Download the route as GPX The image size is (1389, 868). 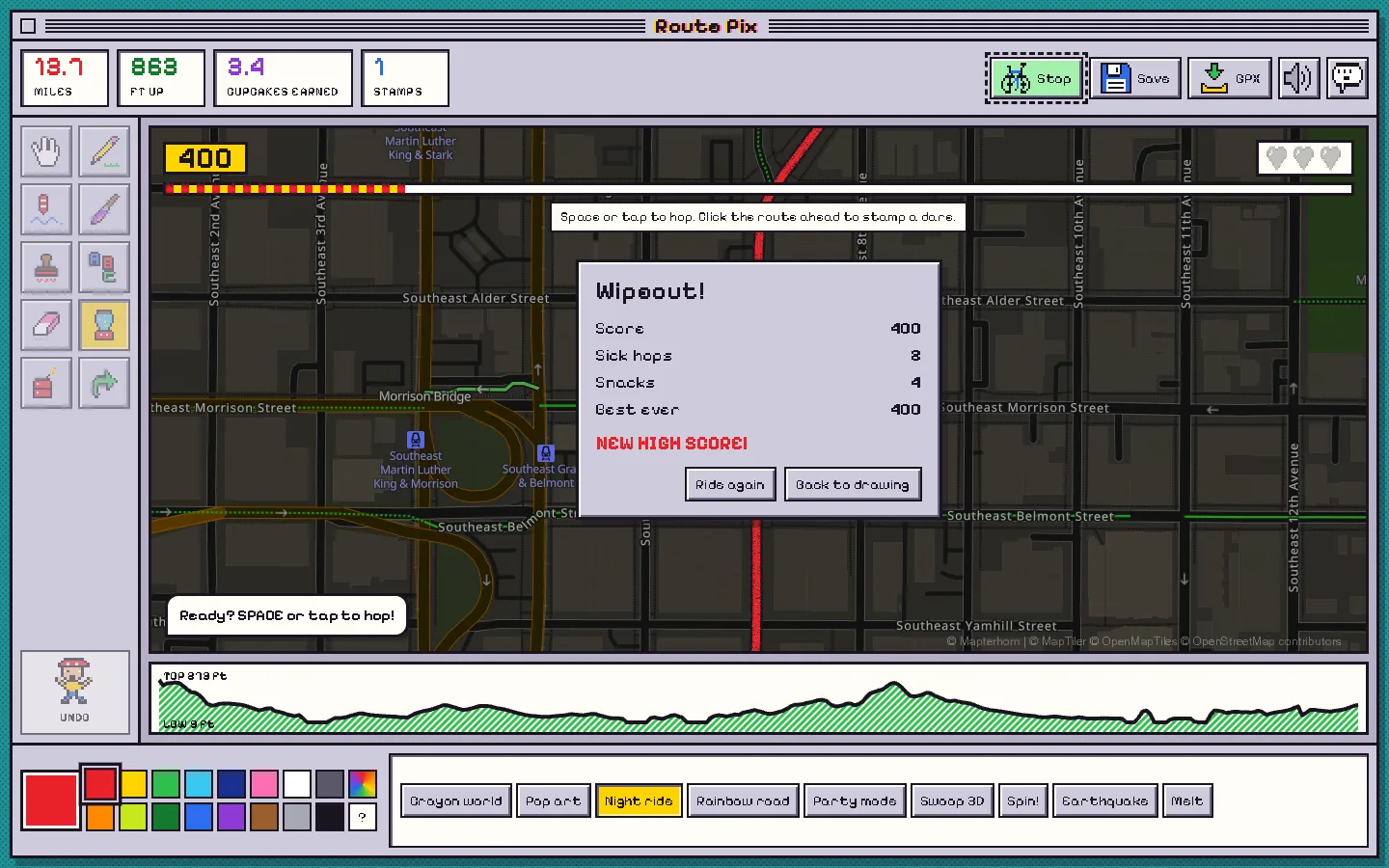[x=1231, y=78]
